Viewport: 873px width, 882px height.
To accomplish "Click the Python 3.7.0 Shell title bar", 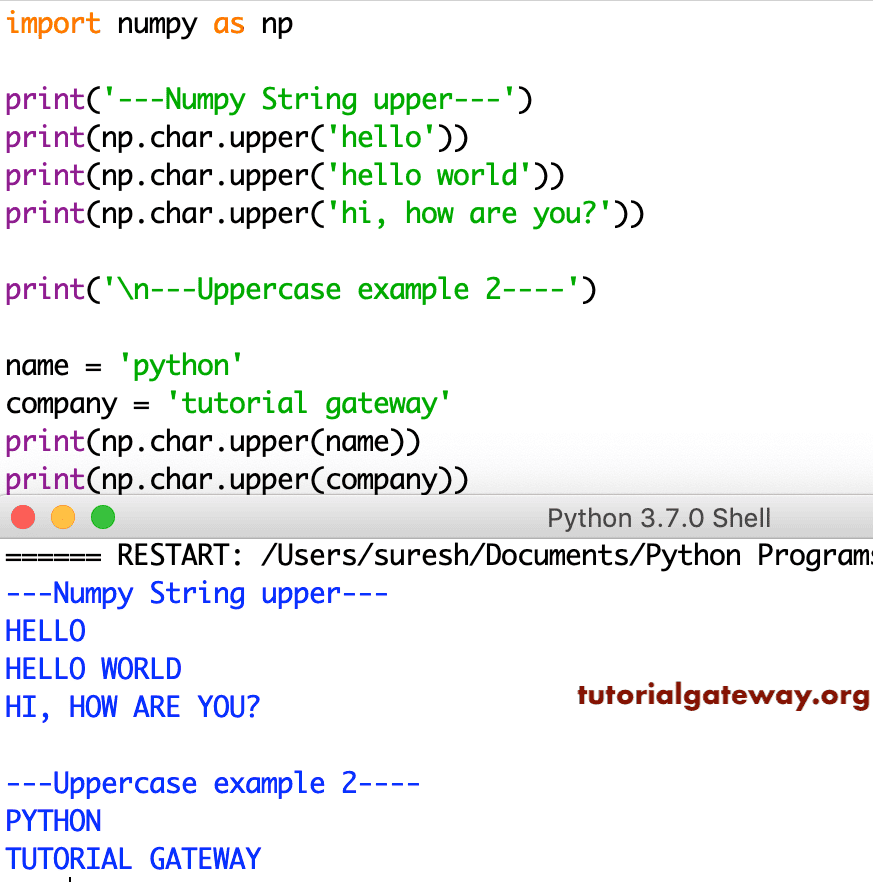I will [x=659, y=517].
